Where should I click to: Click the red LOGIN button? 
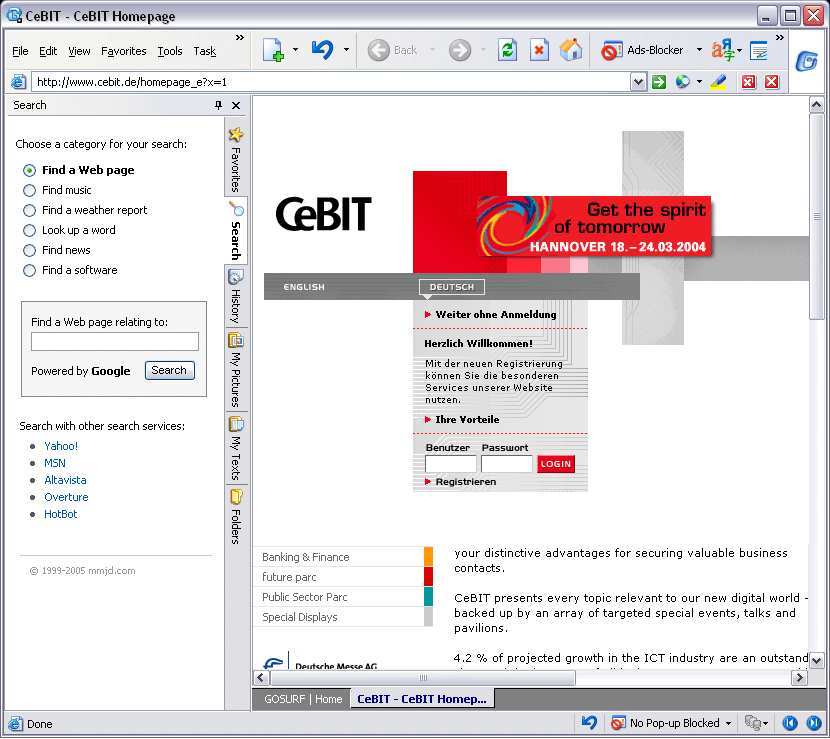click(556, 464)
